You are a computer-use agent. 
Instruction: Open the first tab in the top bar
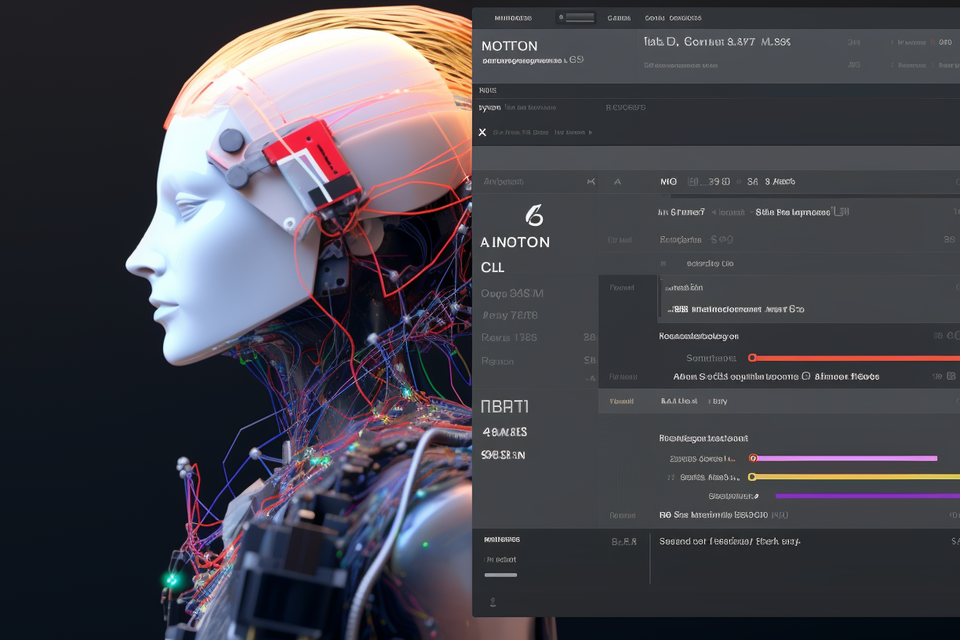point(513,17)
